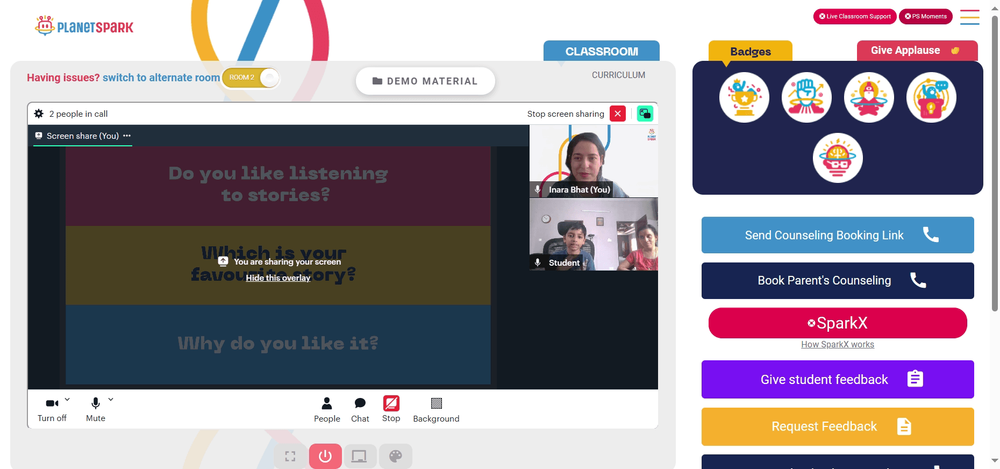Screen dimensions: 1000x469
Task: Click the laptop screen icon button
Action: (x=360, y=456)
